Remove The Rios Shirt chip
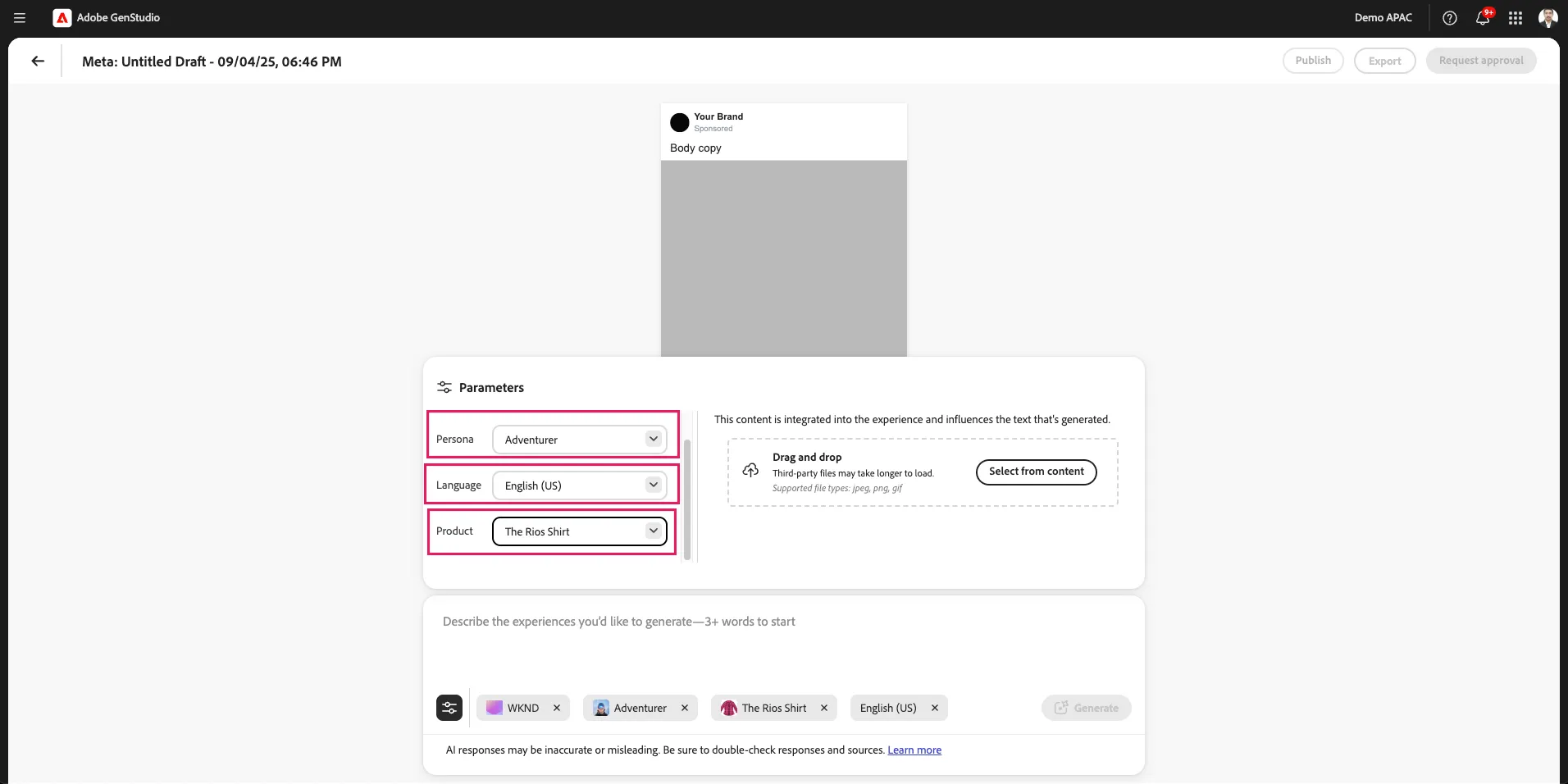This screenshot has width=1568, height=784. 824,708
